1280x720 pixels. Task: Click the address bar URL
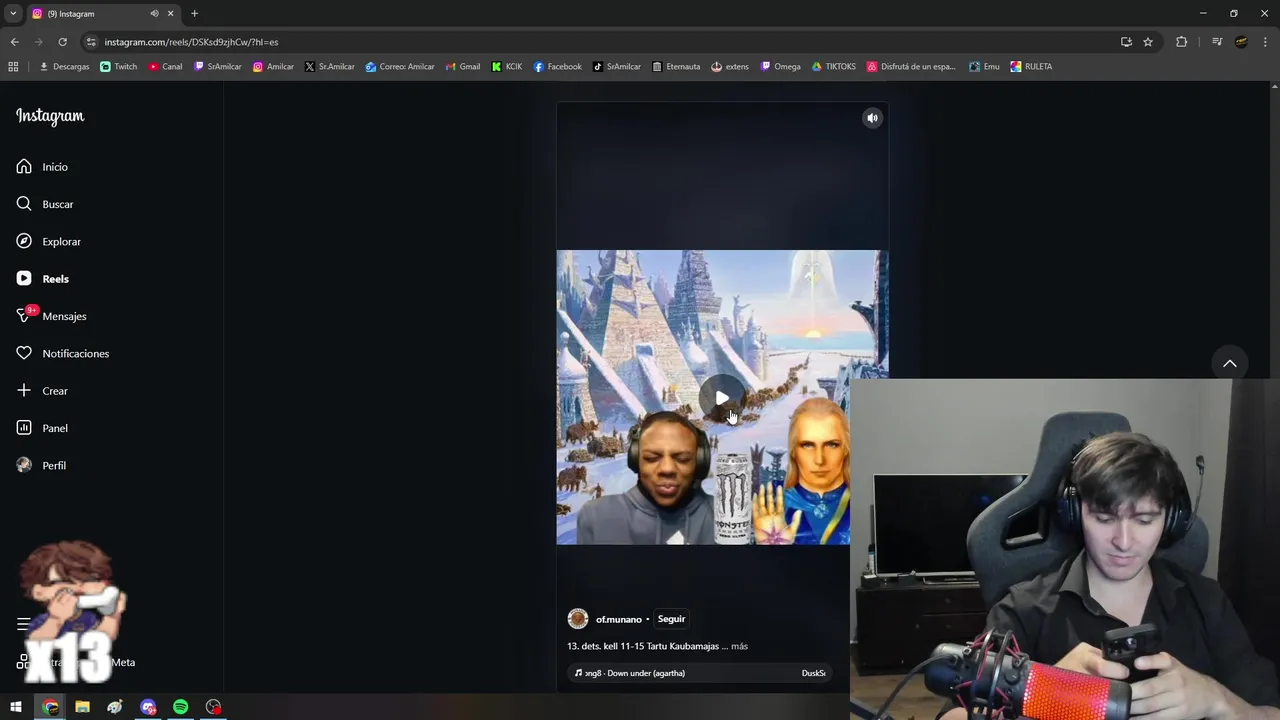191,42
